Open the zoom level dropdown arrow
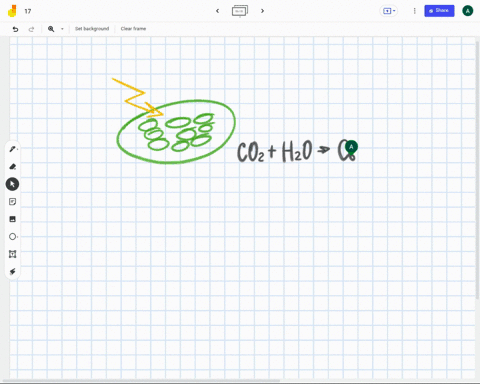The height and width of the screenshot is (384, 480). pos(62,29)
